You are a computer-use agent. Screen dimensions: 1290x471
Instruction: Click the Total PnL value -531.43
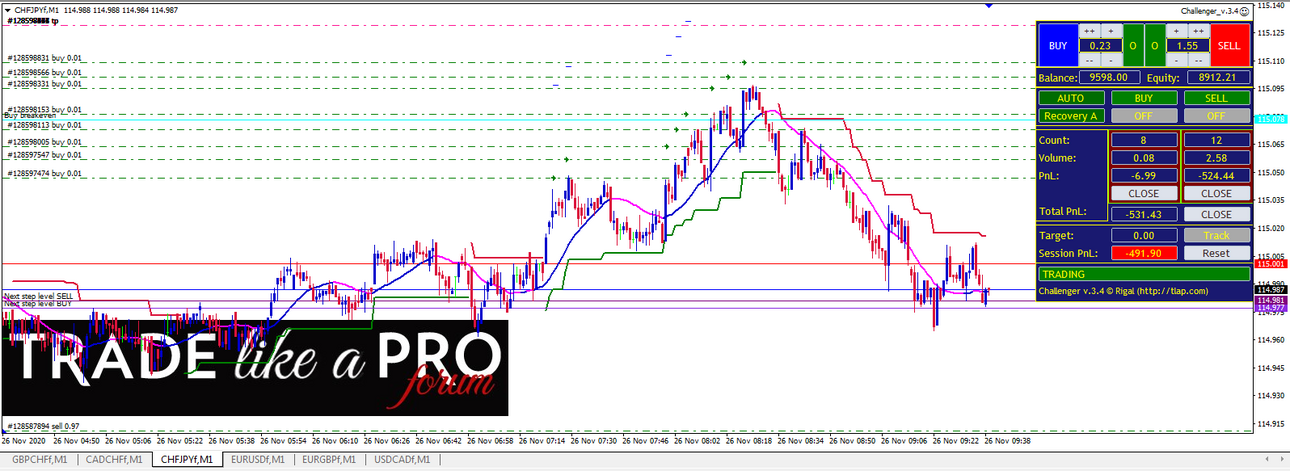(1144, 214)
